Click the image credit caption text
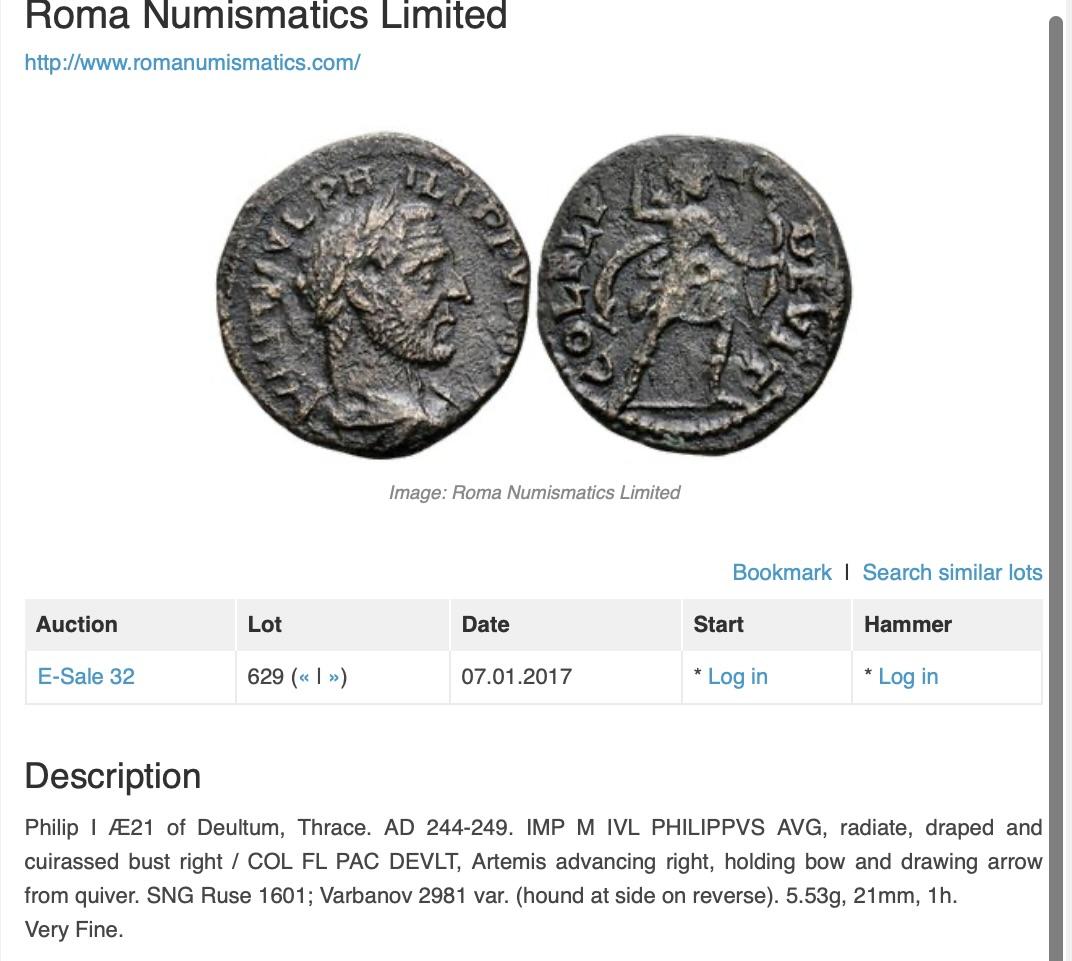Screen dimensions: 1072x961 click(x=534, y=492)
